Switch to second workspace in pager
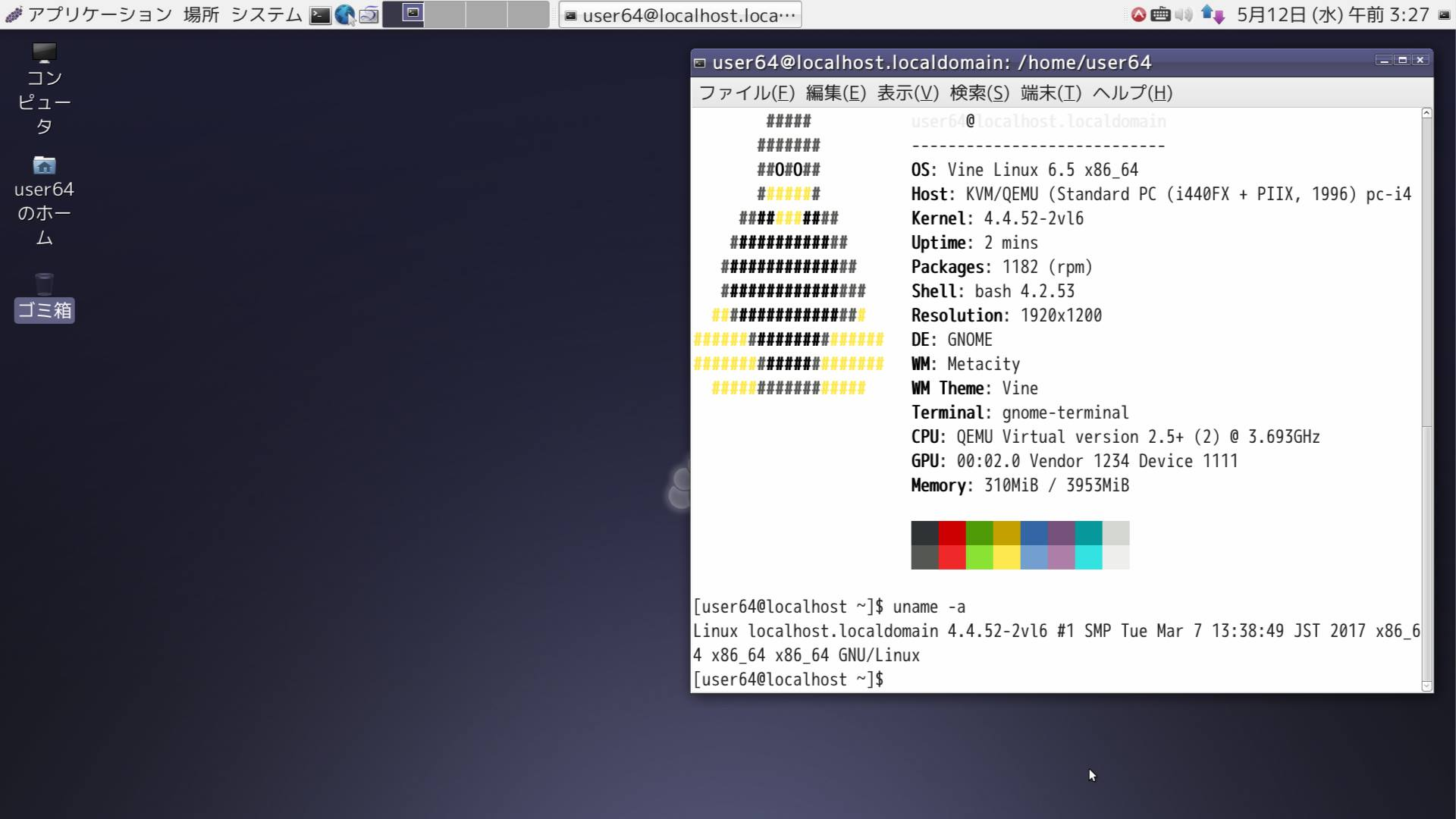The image size is (1456, 819). [x=444, y=14]
